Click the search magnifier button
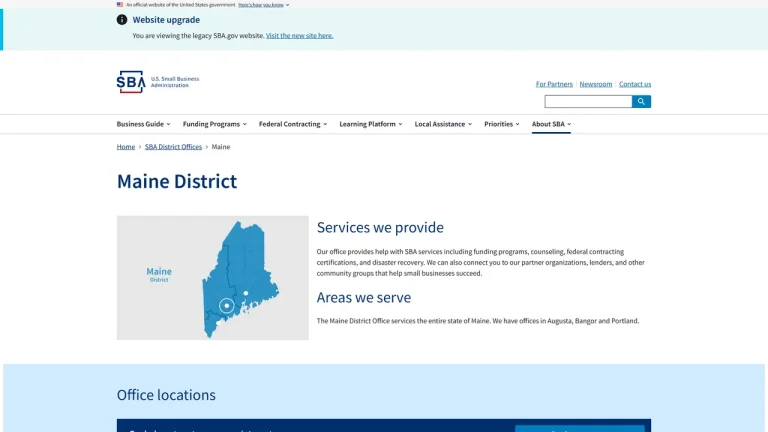This screenshot has width=768, height=432. pyautogui.click(x=641, y=101)
